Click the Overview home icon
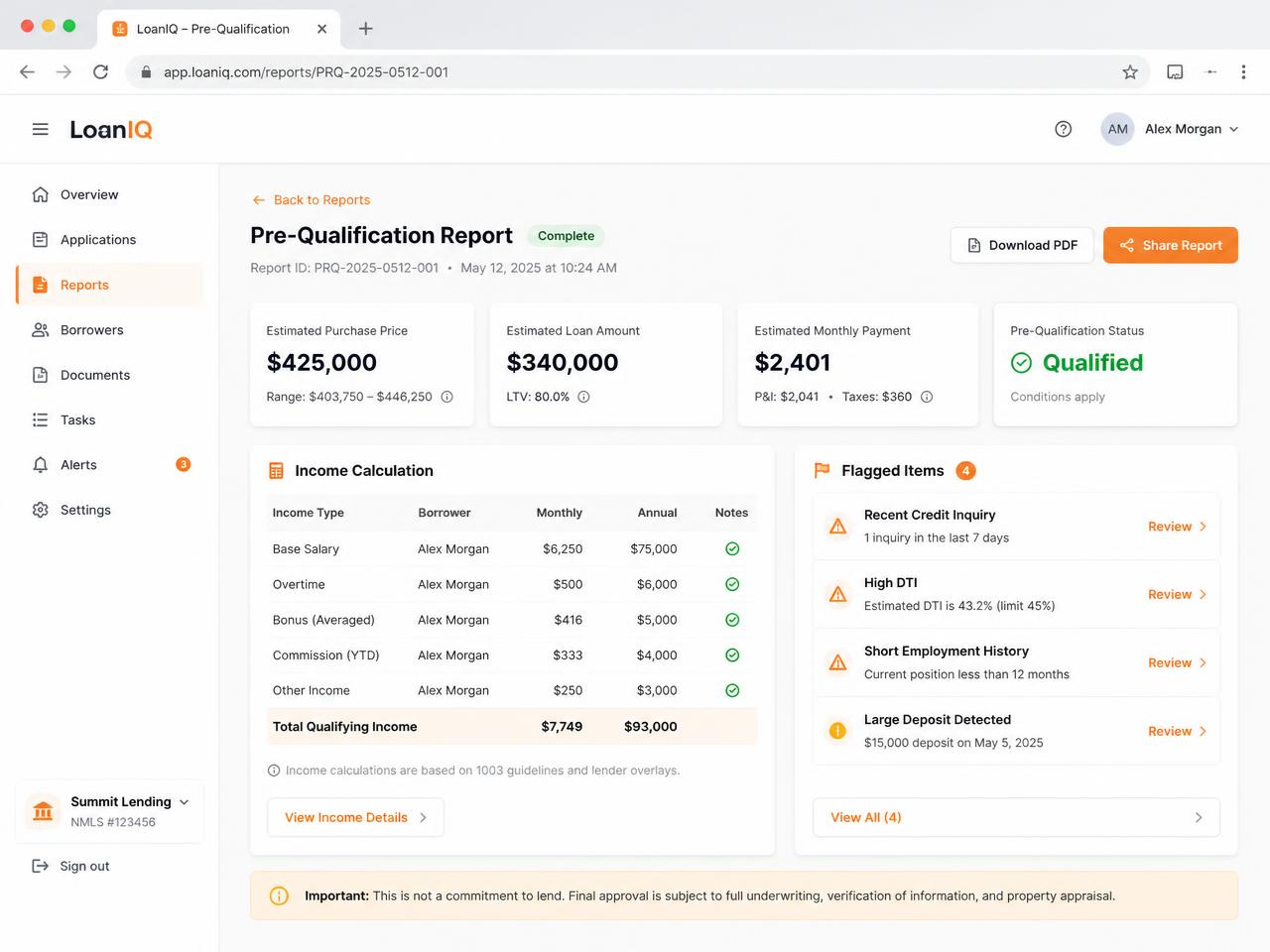1270x952 pixels. (41, 194)
